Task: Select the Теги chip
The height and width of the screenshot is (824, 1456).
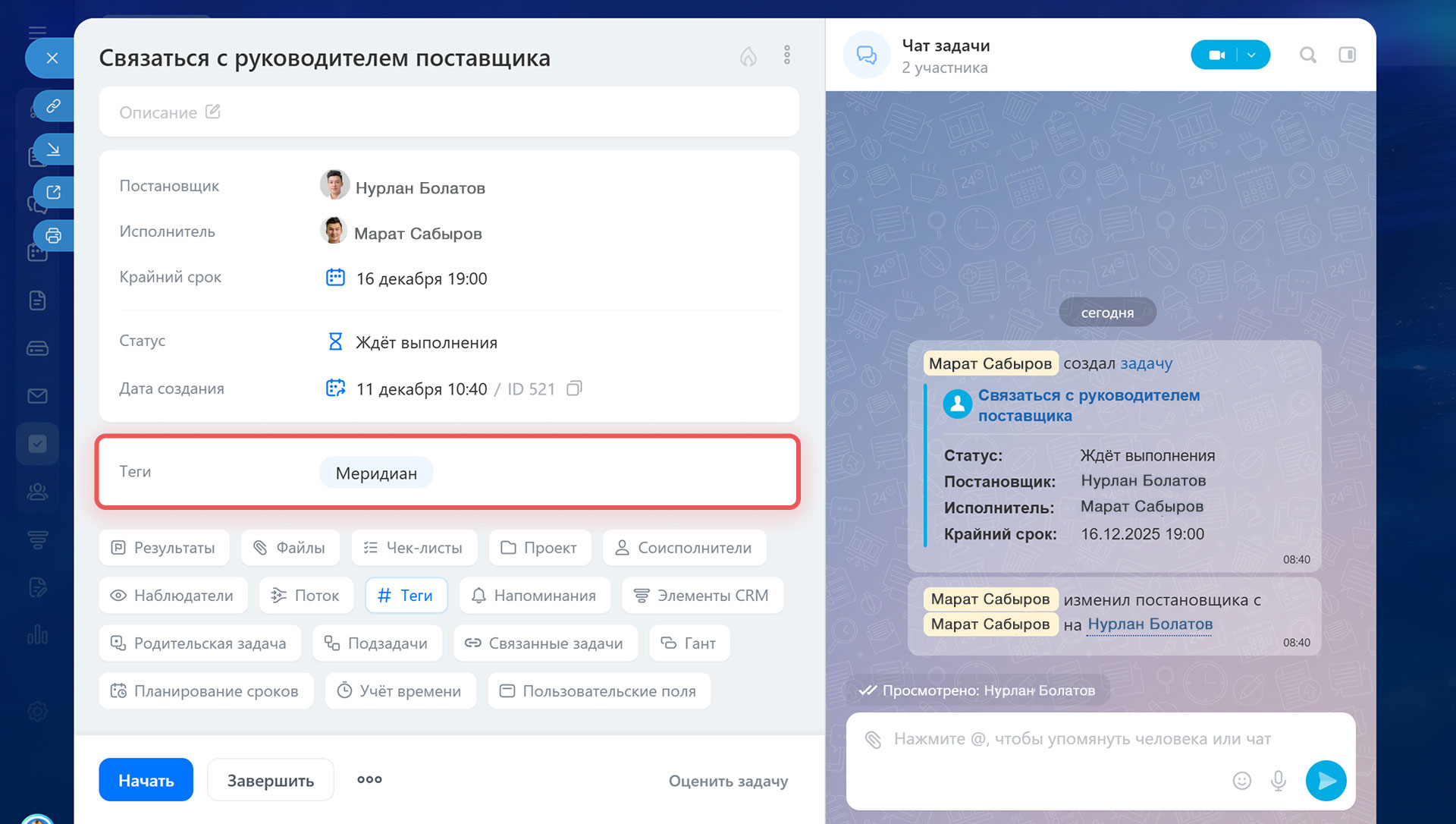Action: tap(406, 596)
